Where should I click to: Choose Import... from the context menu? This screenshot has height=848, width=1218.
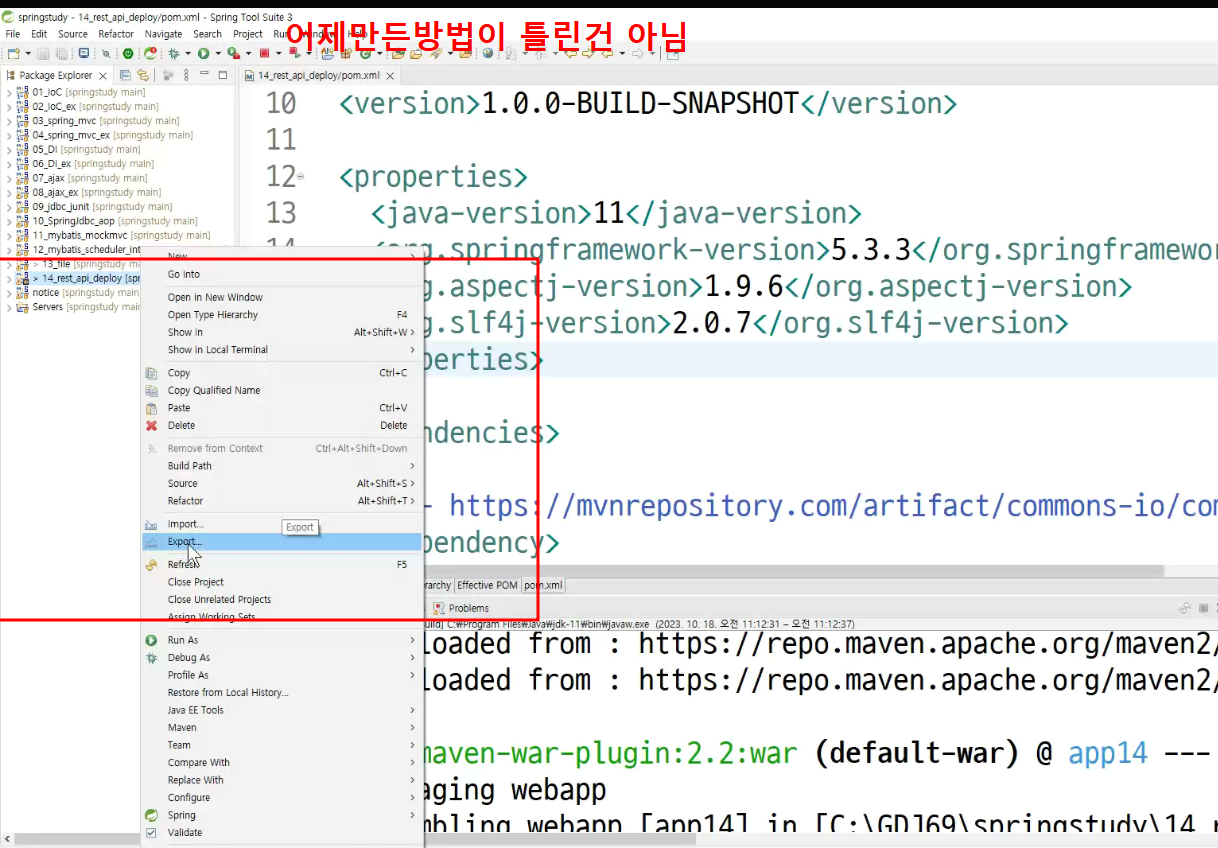(282, 524)
